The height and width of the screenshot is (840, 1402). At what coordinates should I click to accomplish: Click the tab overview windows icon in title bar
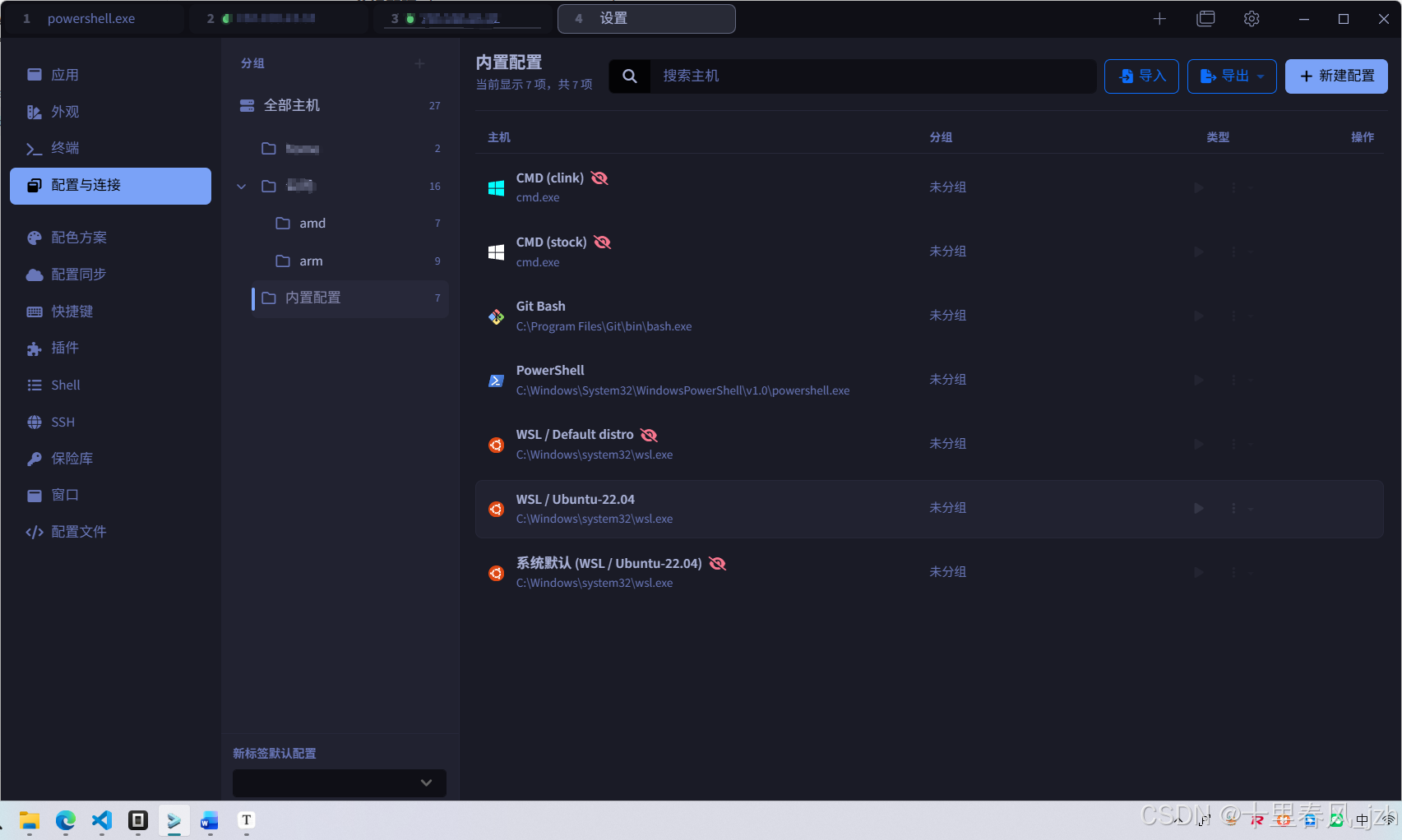[x=1205, y=19]
